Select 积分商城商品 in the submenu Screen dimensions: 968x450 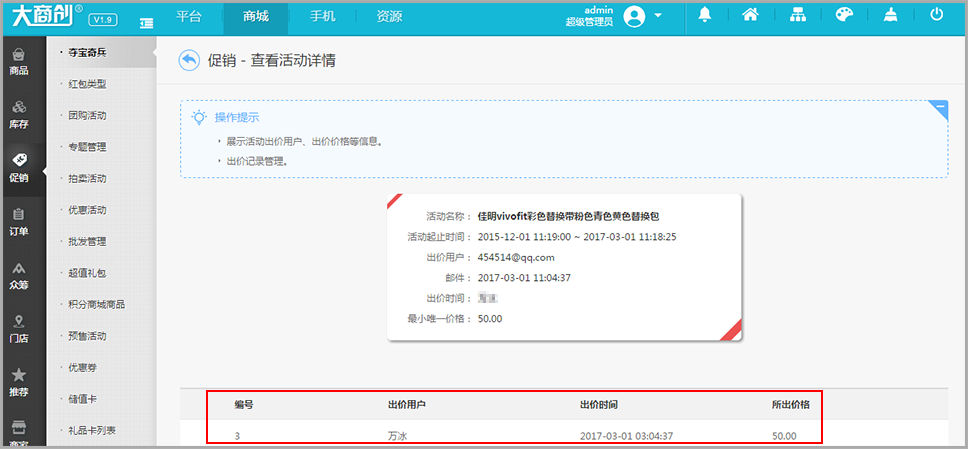[96, 304]
